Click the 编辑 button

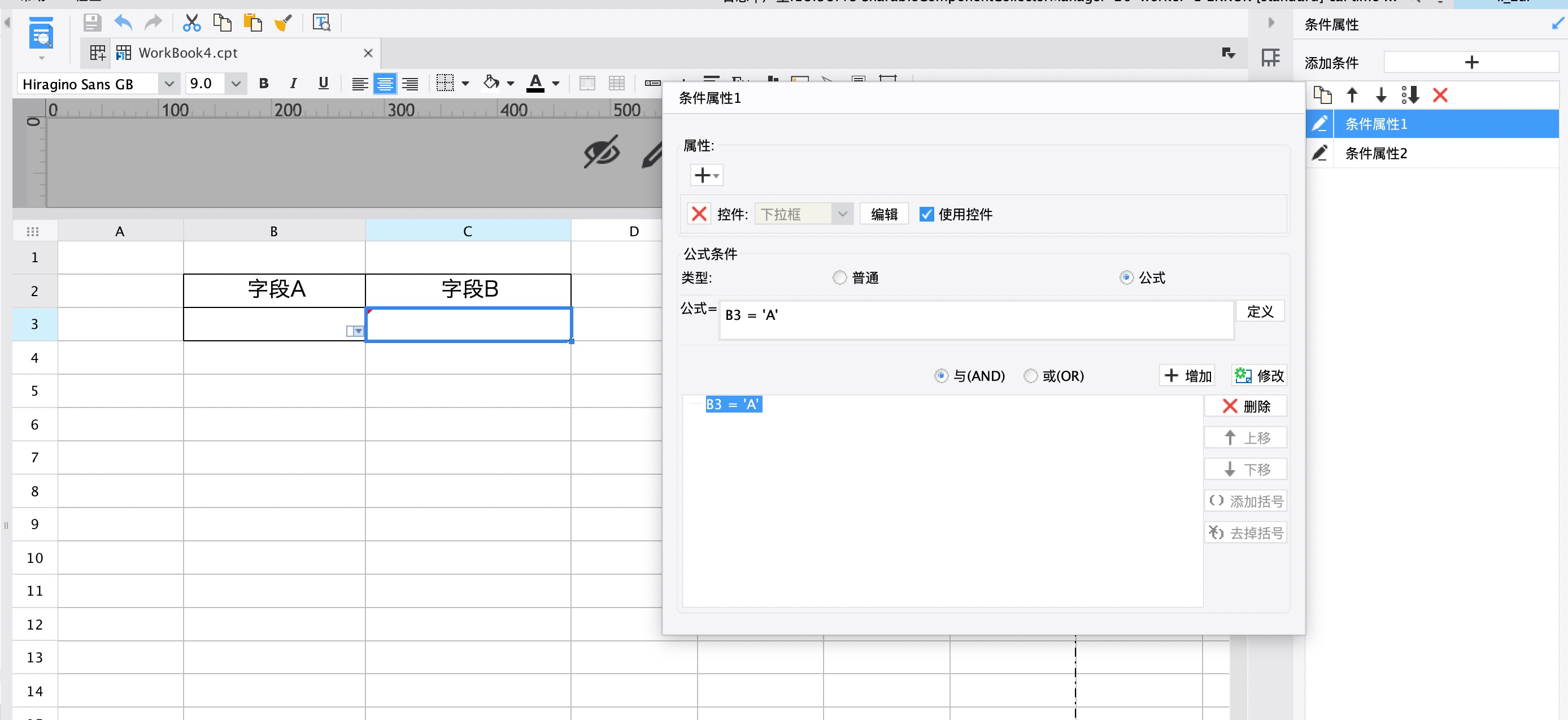tap(884, 214)
